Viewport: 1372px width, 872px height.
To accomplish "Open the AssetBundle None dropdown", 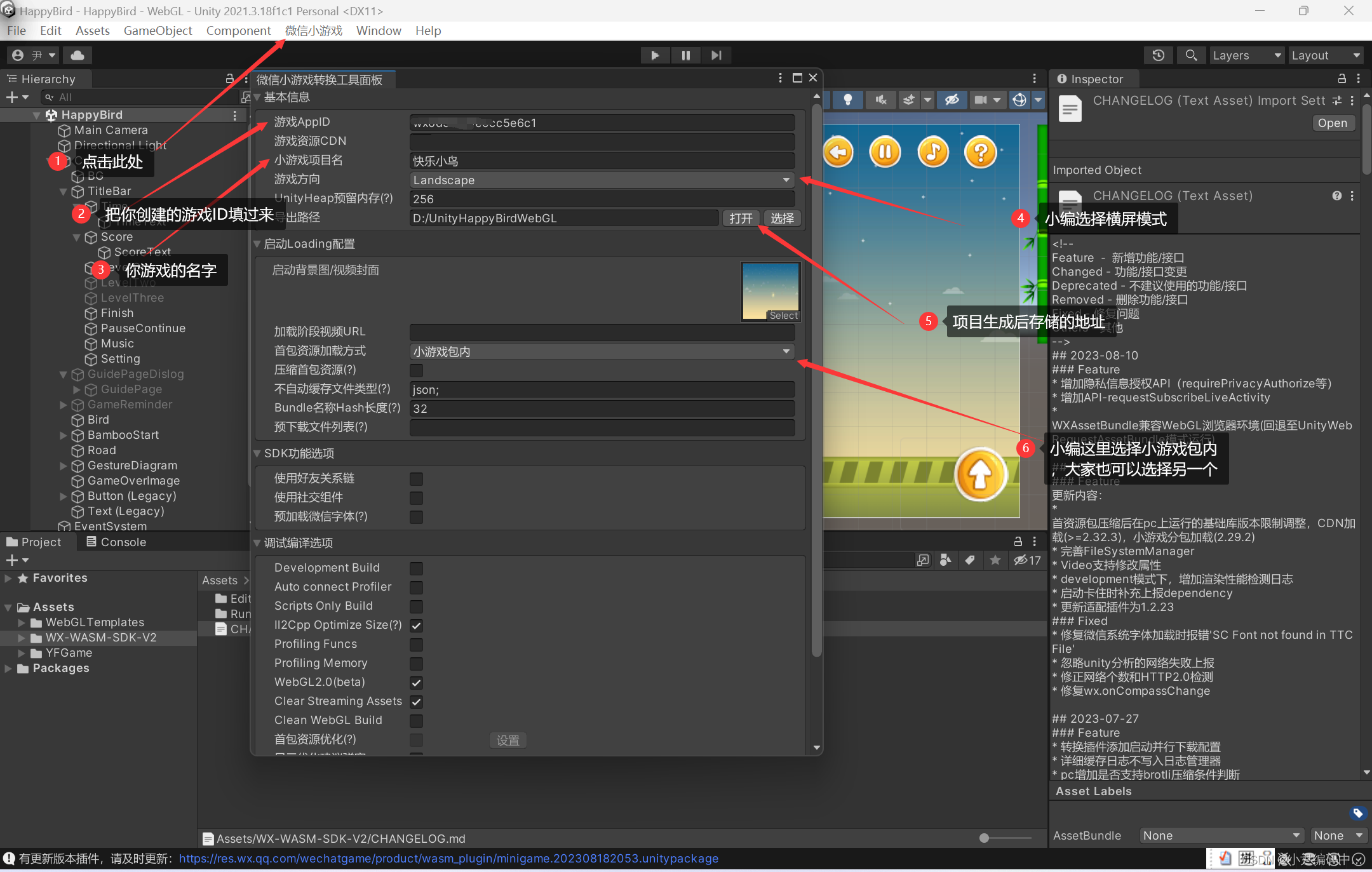I will (1221, 836).
